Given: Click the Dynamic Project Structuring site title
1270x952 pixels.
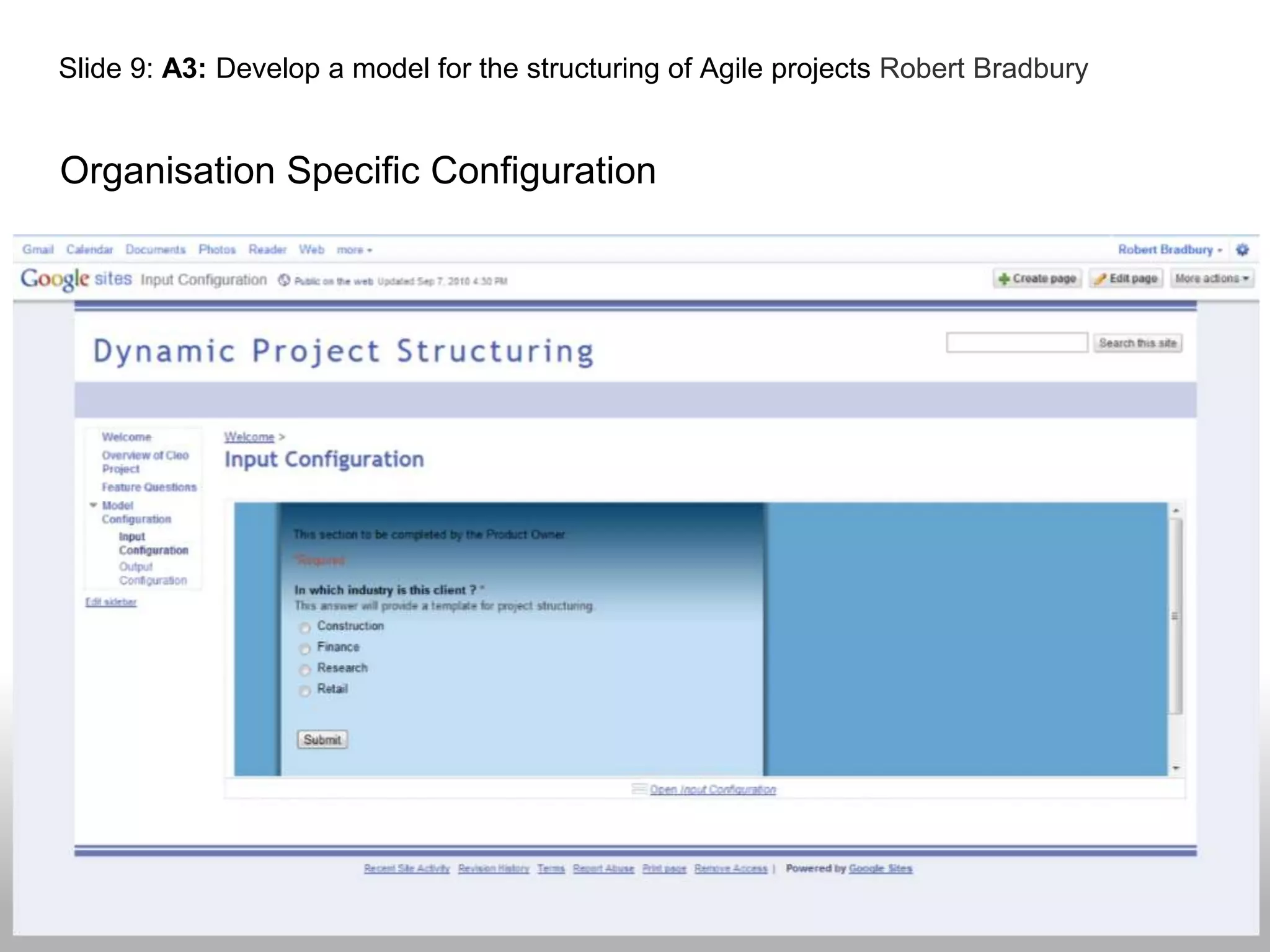Looking at the screenshot, I should (344, 351).
